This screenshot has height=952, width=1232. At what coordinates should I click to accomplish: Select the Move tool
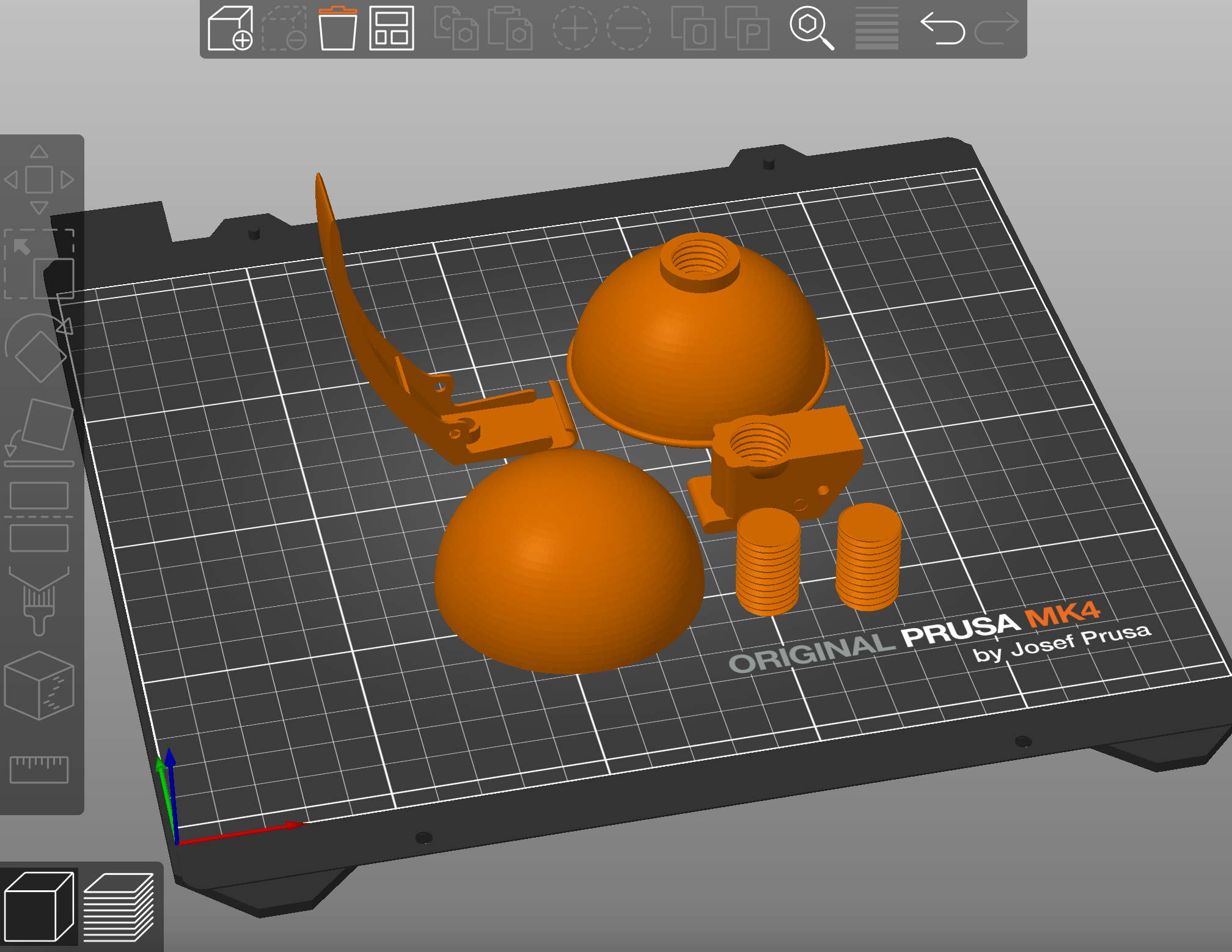[x=39, y=180]
